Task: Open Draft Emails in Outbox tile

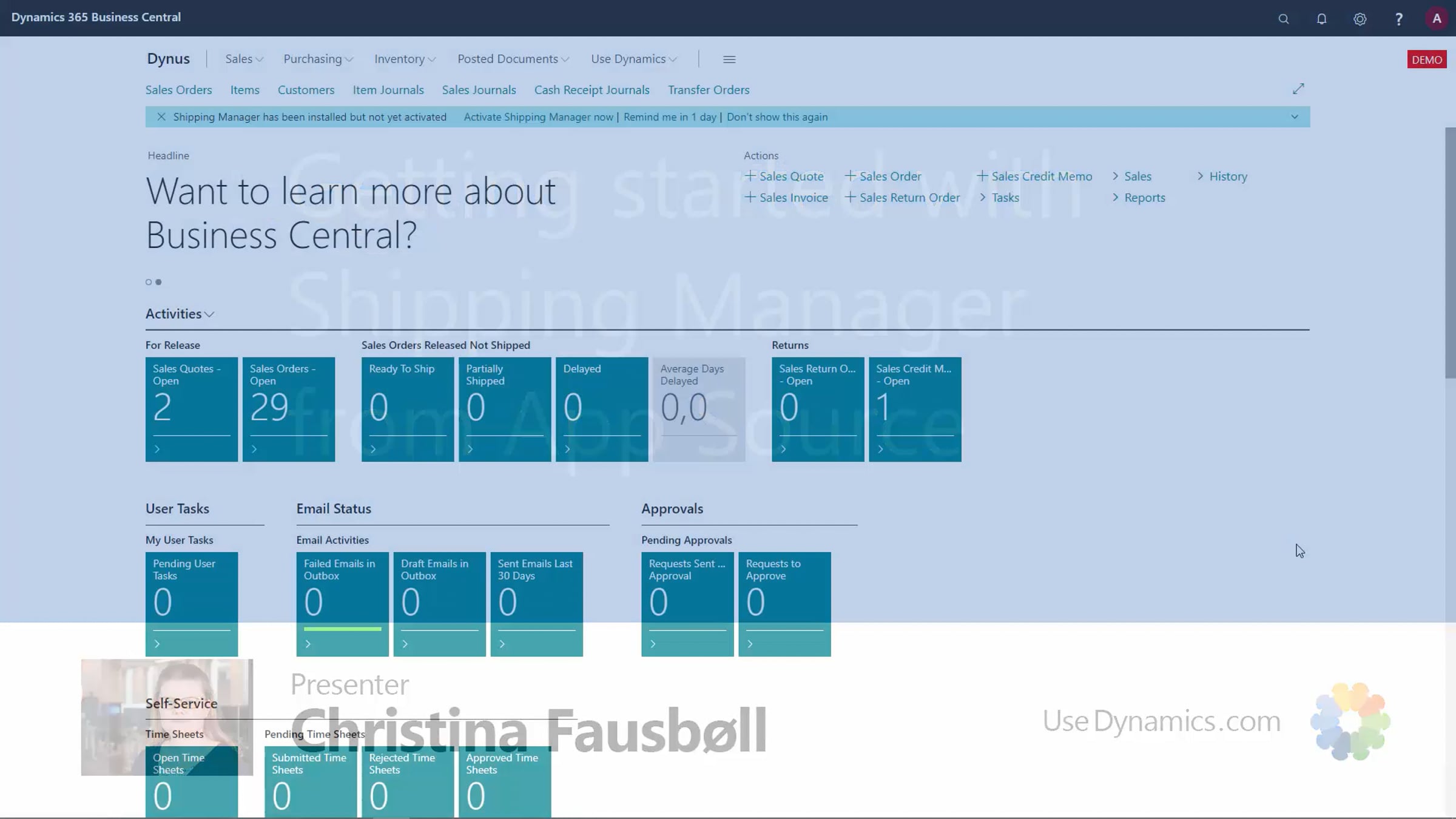Action: tap(440, 604)
